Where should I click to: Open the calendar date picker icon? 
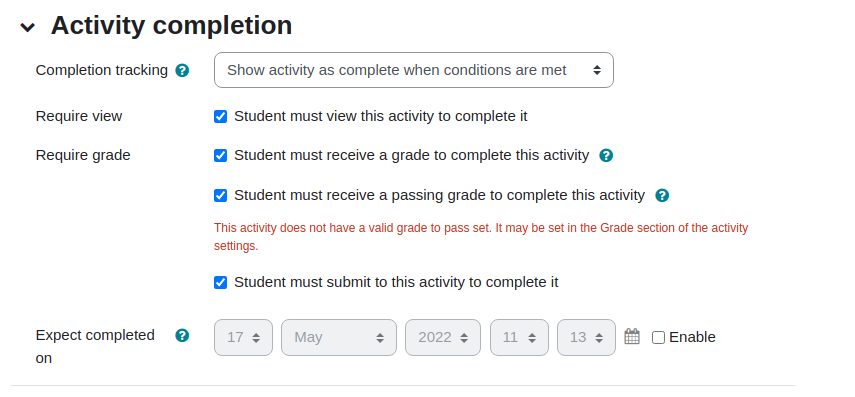click(x=632, y=336)
